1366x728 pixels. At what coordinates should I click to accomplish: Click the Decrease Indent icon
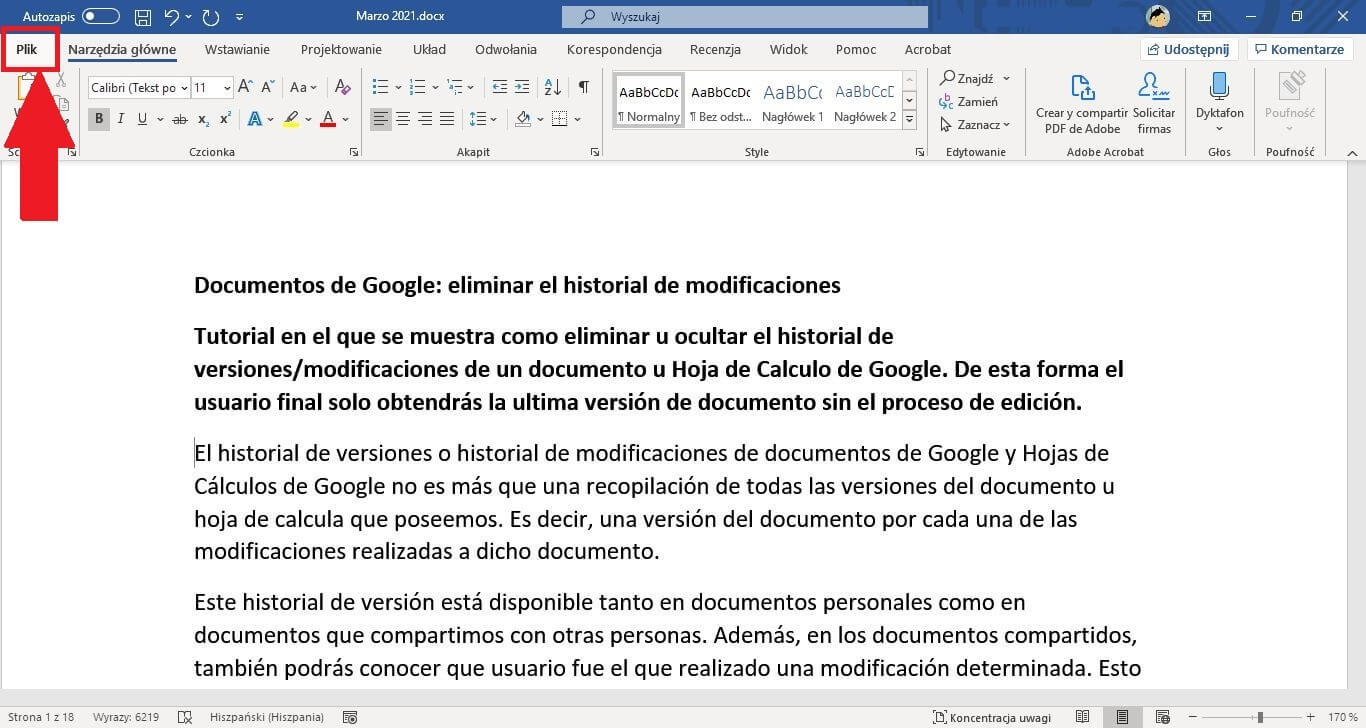coord(499,88)
